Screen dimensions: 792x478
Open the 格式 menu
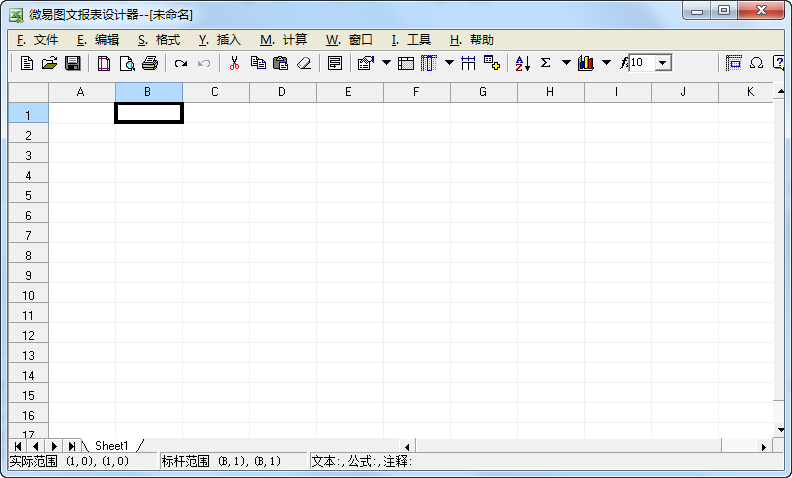click(x=159, y=40)
